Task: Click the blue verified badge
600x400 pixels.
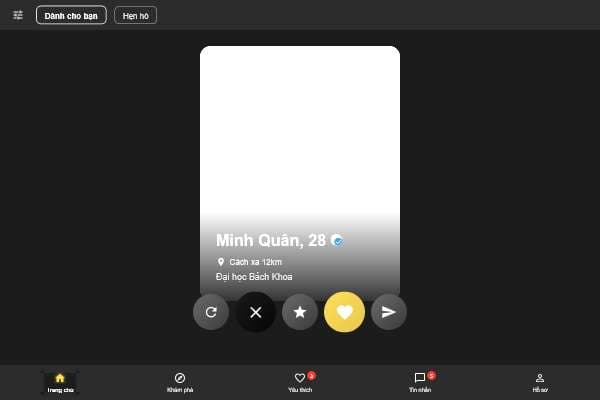Action: click(x=338, y=241)
